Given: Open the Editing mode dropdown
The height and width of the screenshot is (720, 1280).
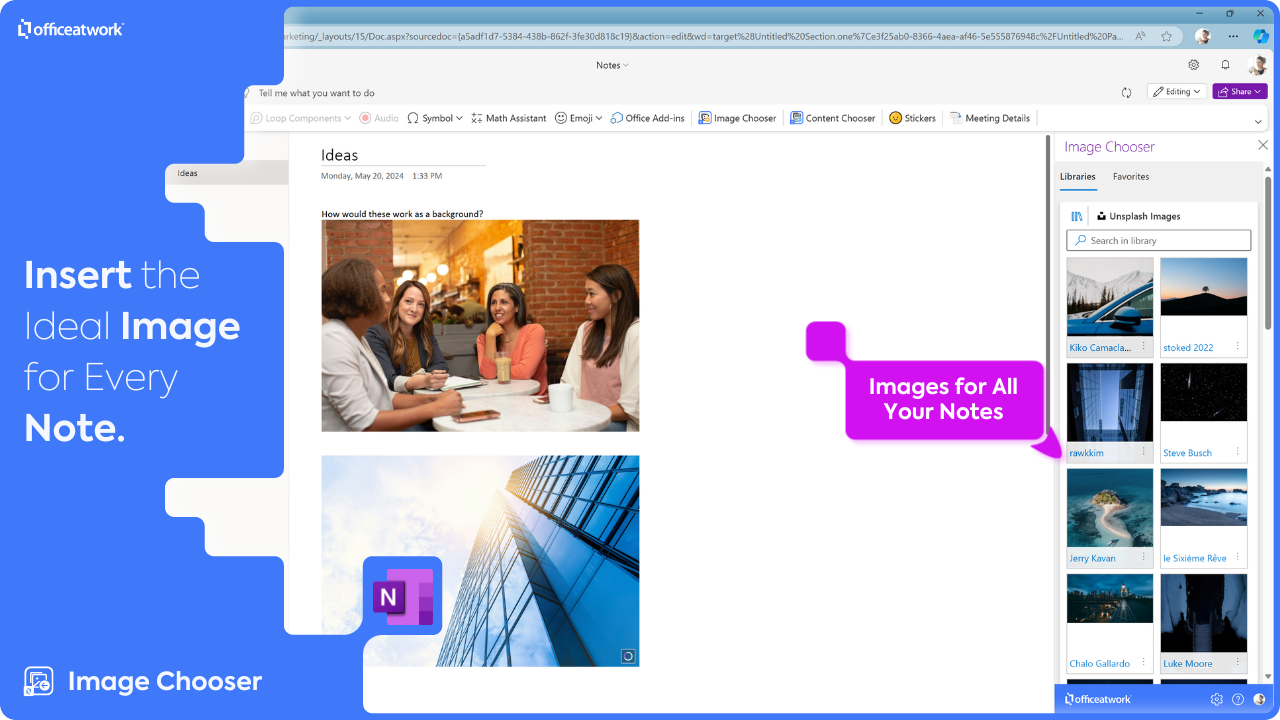Looking at the screenshot, I should 1177,92.
